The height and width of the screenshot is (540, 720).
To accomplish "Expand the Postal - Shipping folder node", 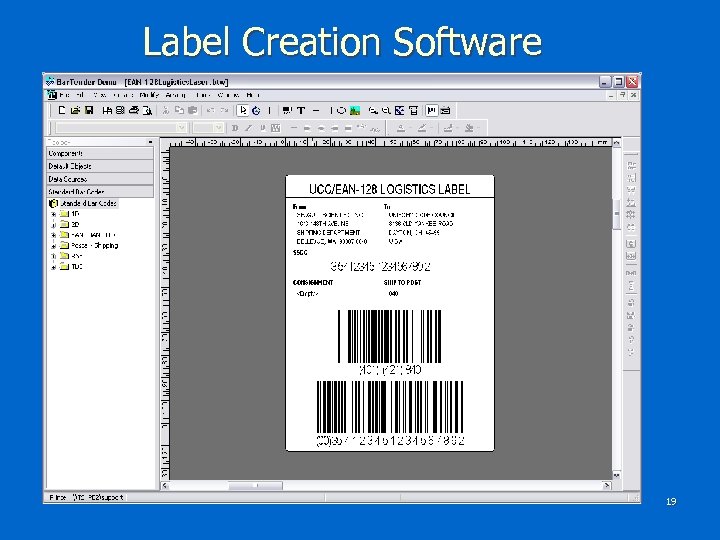I will point(53,246).
